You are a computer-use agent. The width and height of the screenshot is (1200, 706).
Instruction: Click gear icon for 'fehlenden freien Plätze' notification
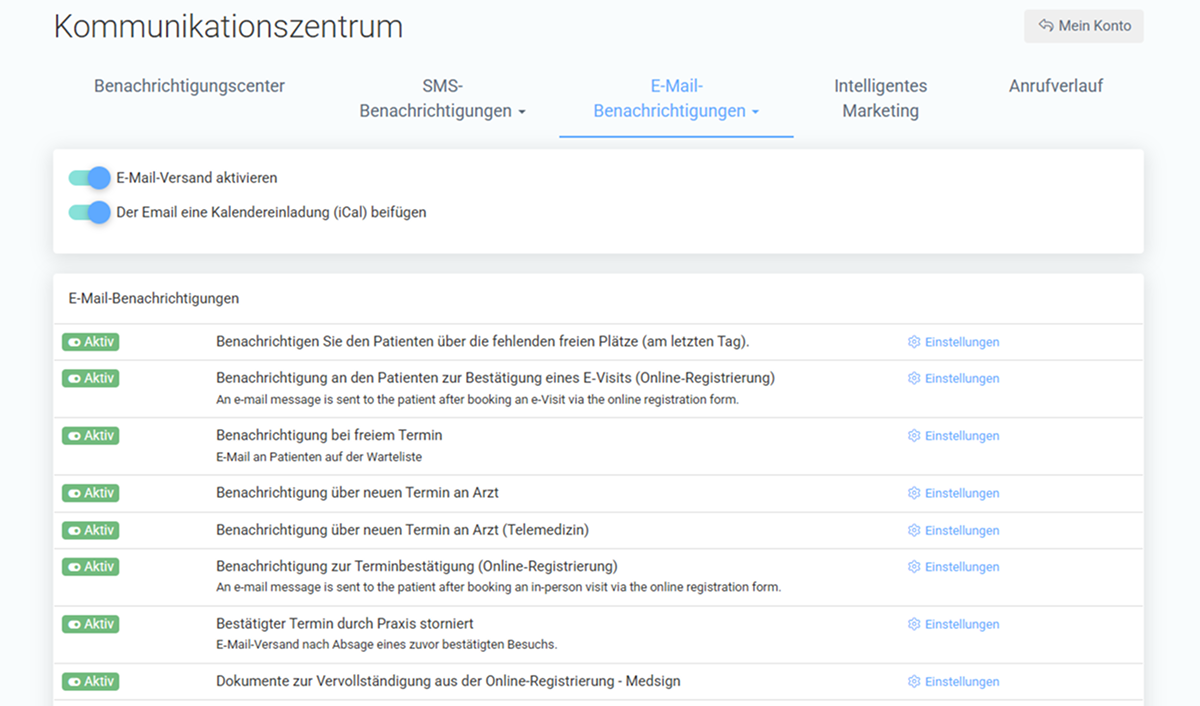pyautogui.click(x=913, y=342)
